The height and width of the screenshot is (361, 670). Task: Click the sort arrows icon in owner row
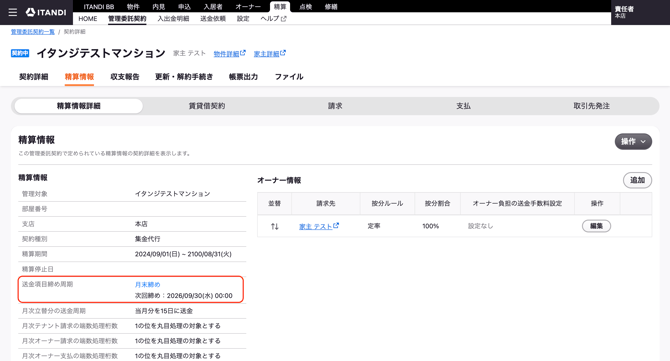click(275, 226)
